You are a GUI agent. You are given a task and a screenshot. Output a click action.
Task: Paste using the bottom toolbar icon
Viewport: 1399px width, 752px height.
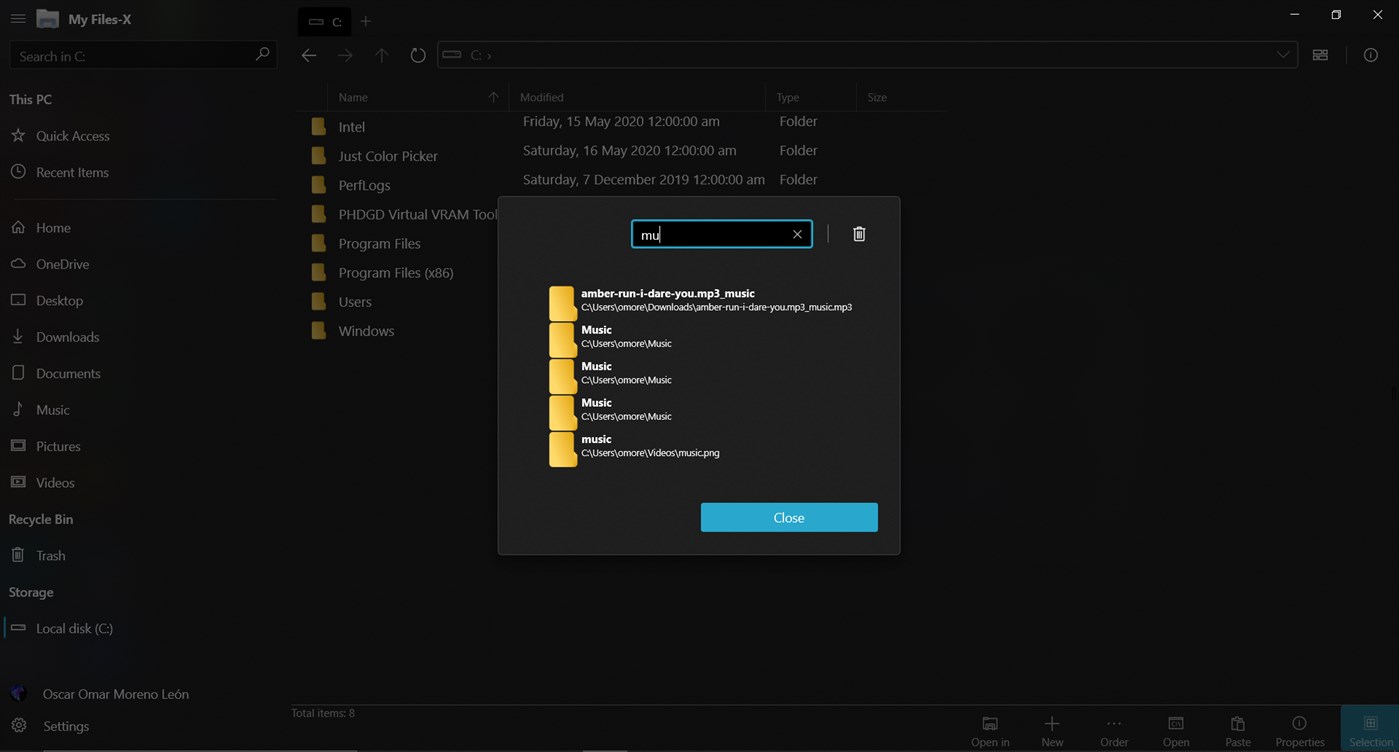tap(1237, 729)
